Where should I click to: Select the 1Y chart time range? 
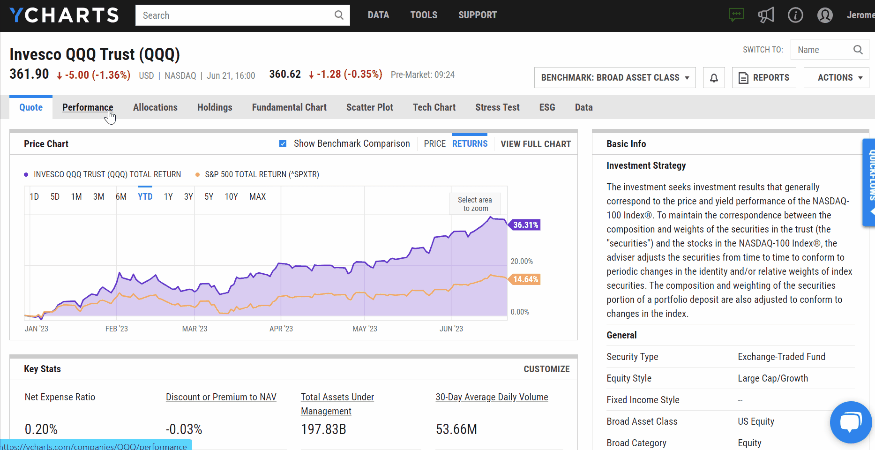coord(169,197)
